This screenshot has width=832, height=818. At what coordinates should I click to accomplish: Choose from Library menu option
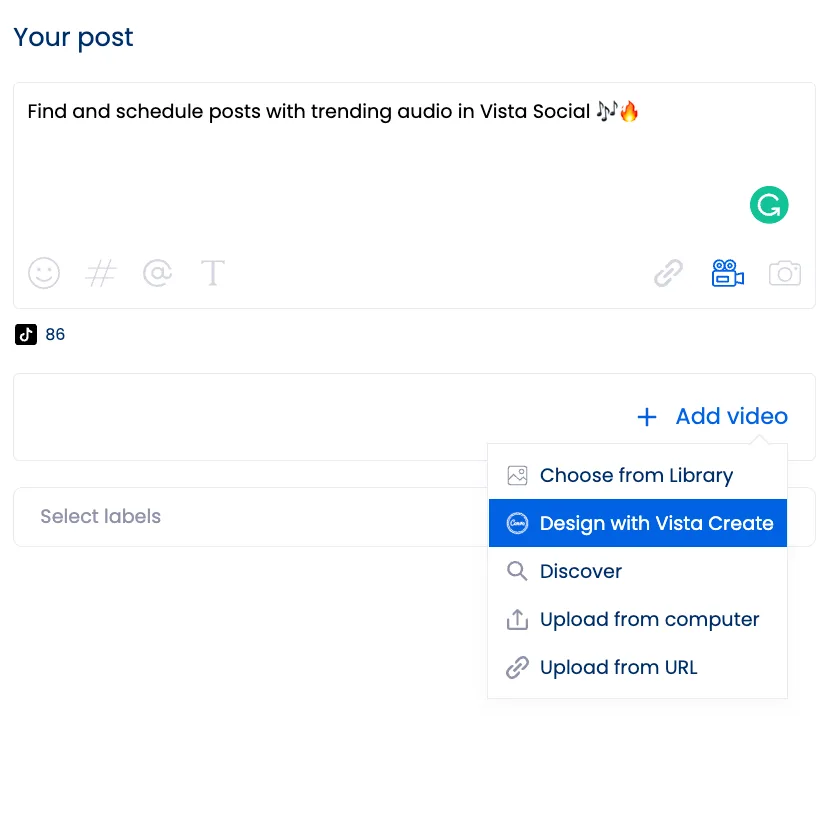(636, 476)
